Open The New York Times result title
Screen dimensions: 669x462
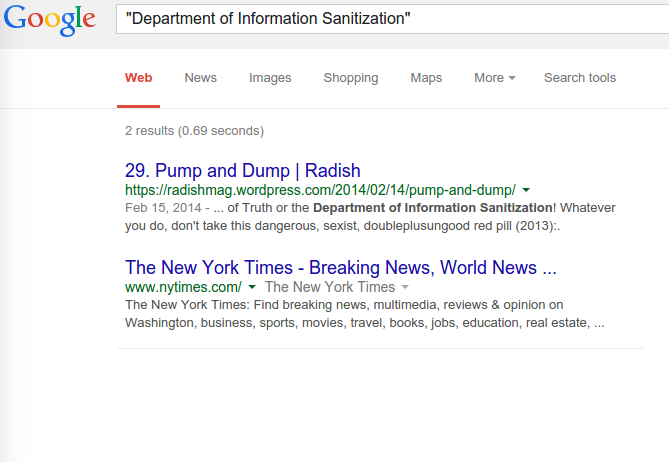(341, 267)
